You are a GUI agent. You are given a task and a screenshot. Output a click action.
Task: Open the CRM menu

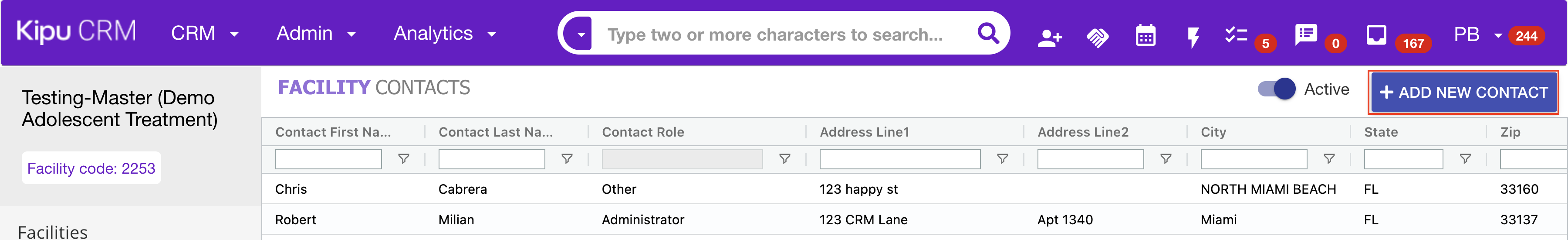tap(204, 34)
